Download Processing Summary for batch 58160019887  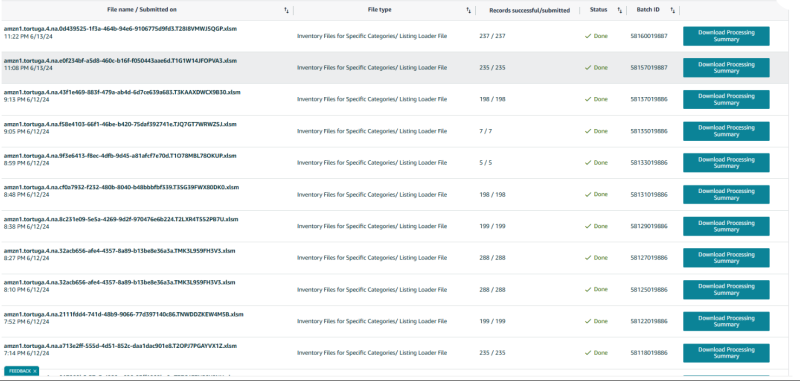pyautogui.click(x=726, y=36)
